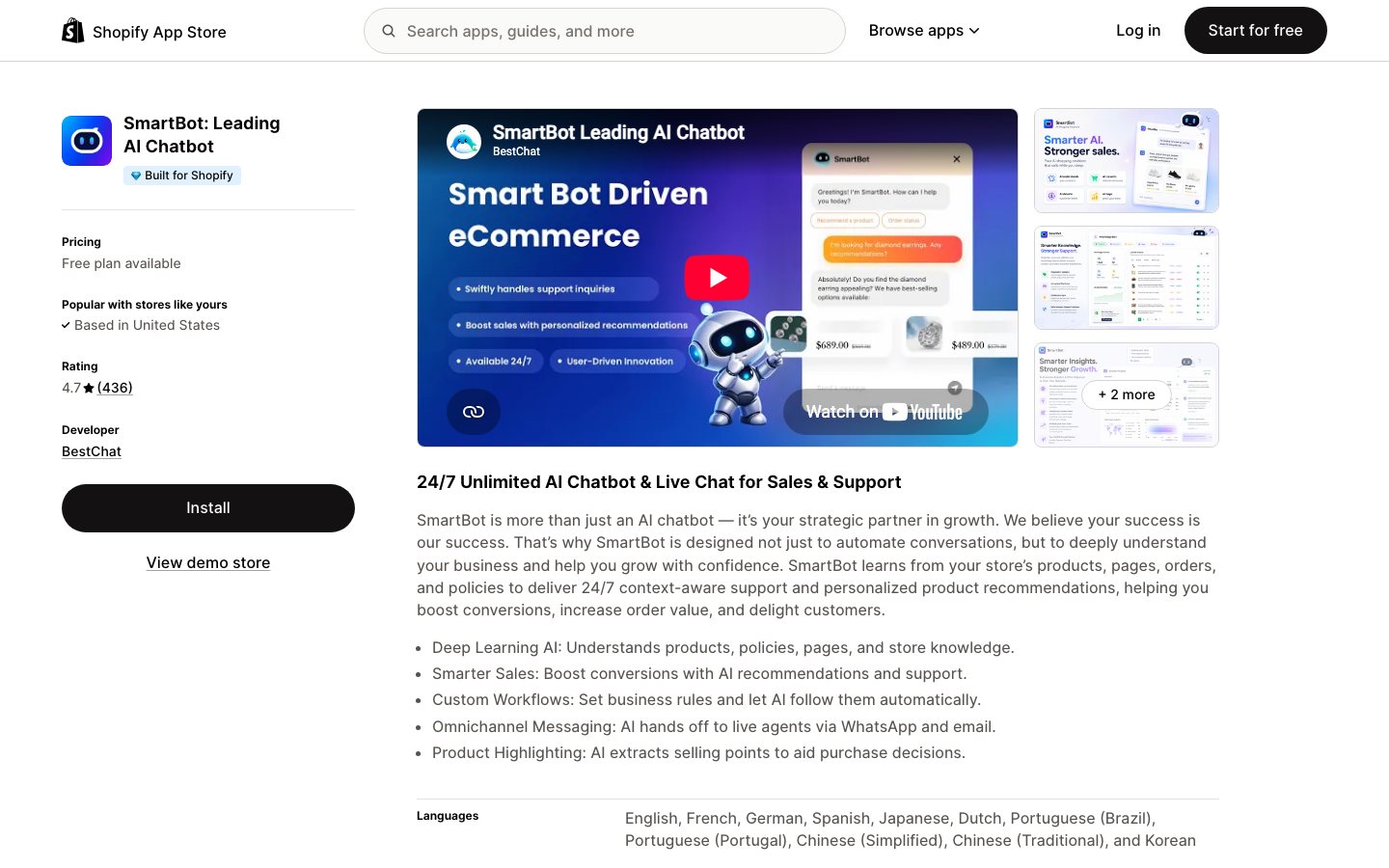The height and width of the screenshot is (868, 1389).
Task: Click the Browse apps chevron arrow
Action: pyautogui.click(x=974, y=31)
